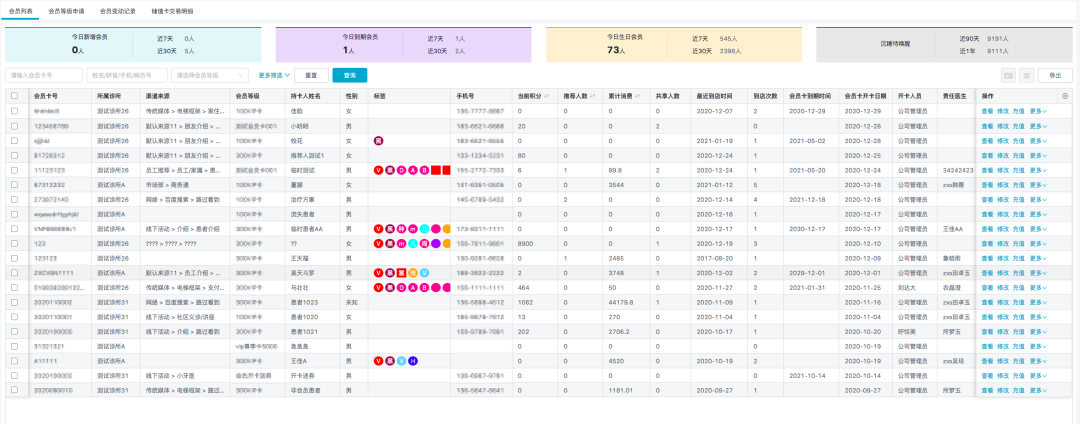
Task: Click the 当前积分 value 8900
Action: point(526,244)
